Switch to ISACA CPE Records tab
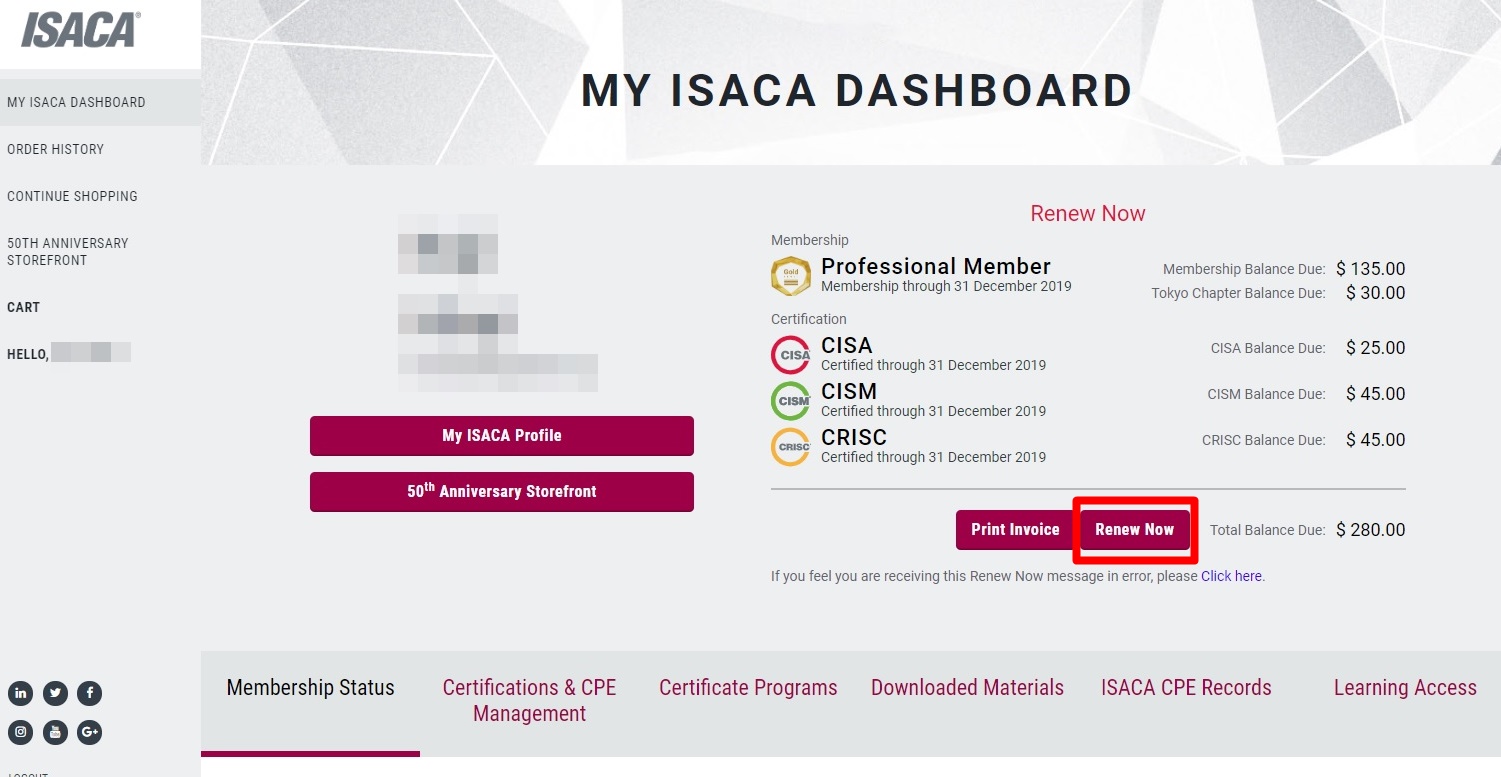The height and width of the screenshot is (777, 1501). coord(1186,688)
